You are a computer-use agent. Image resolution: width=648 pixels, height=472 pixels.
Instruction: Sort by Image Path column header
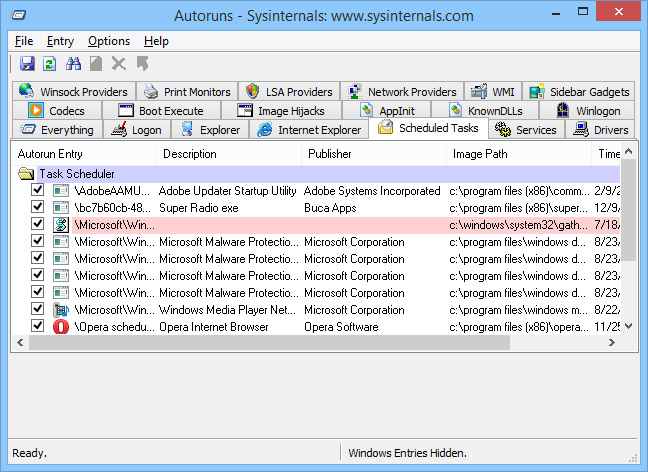(480, 154)
